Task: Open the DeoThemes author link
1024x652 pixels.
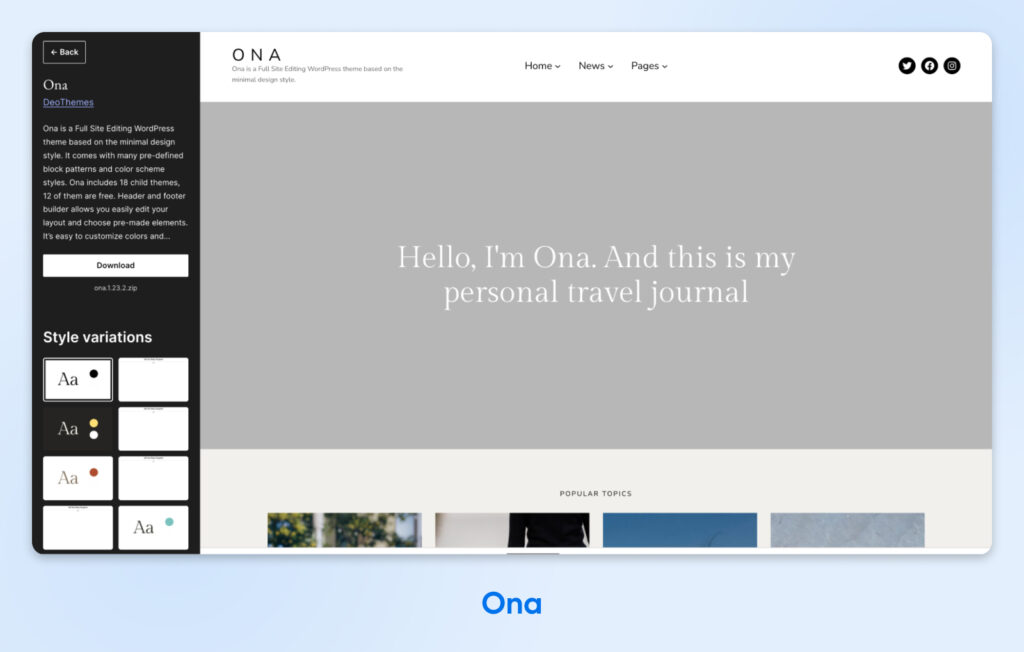Action: [67, 102]
